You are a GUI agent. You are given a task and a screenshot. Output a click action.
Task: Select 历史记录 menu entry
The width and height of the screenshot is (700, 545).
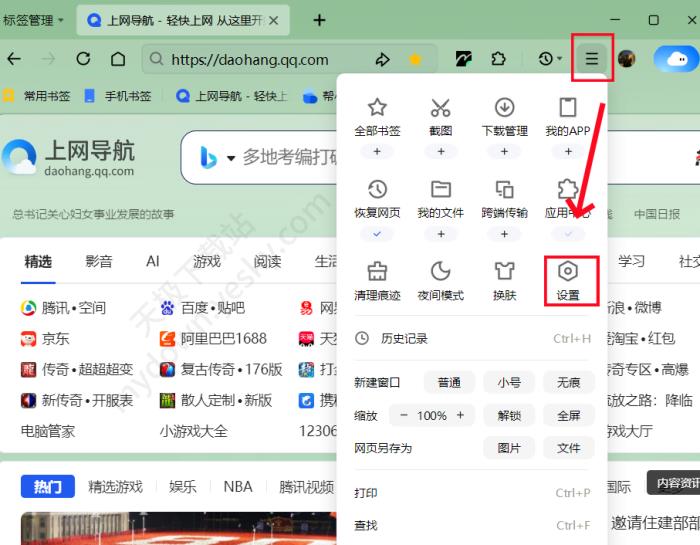(404, 339)
